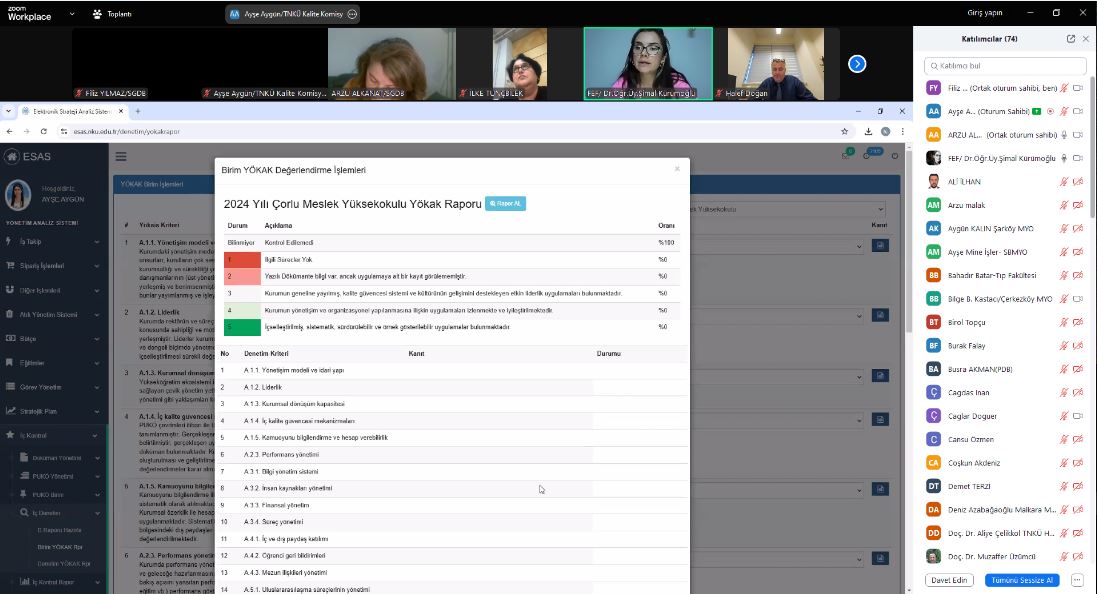The width and height of the screenshot is (1097, 594).
Task: Toggle video camera for Birol Topçu
Action: (x=1078, y=323)
